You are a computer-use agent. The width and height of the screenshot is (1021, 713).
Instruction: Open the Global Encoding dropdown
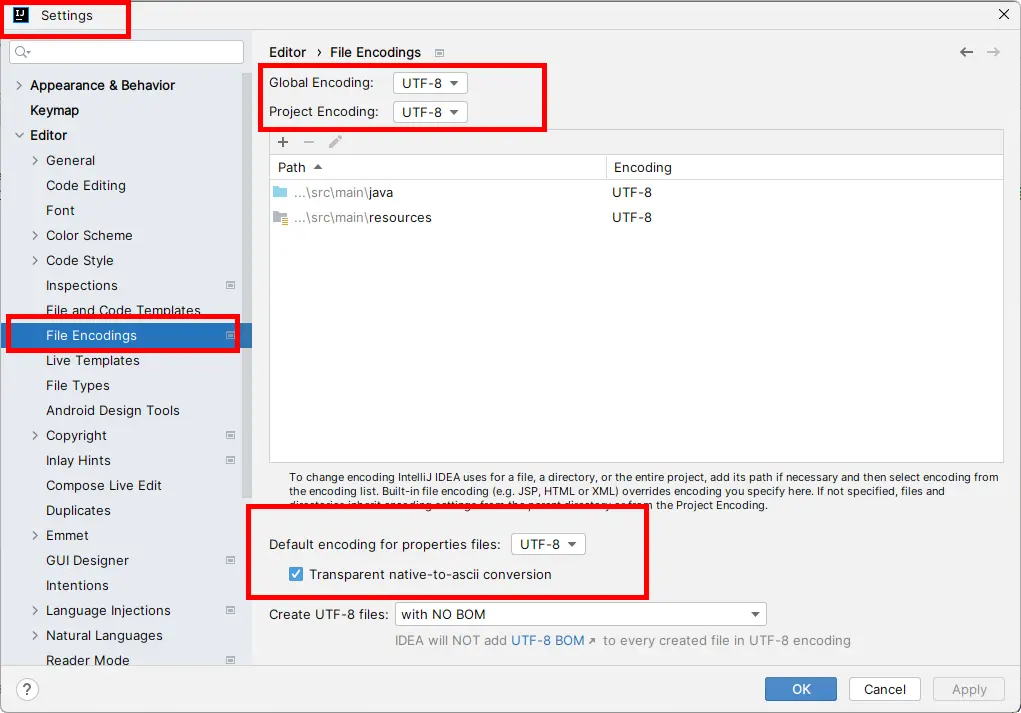tap(430, 83)
